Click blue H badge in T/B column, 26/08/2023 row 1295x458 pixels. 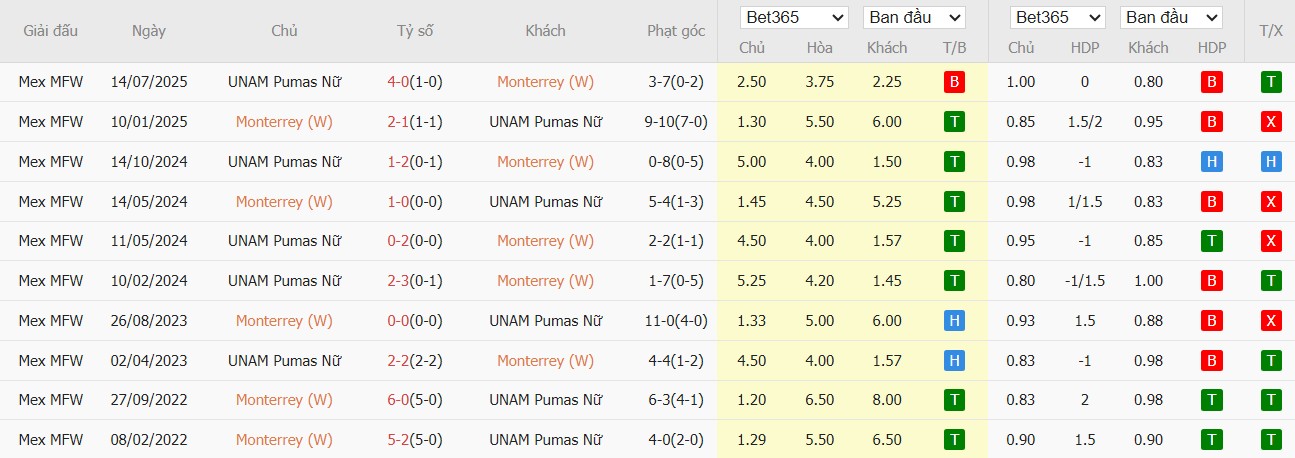[954, 321]
